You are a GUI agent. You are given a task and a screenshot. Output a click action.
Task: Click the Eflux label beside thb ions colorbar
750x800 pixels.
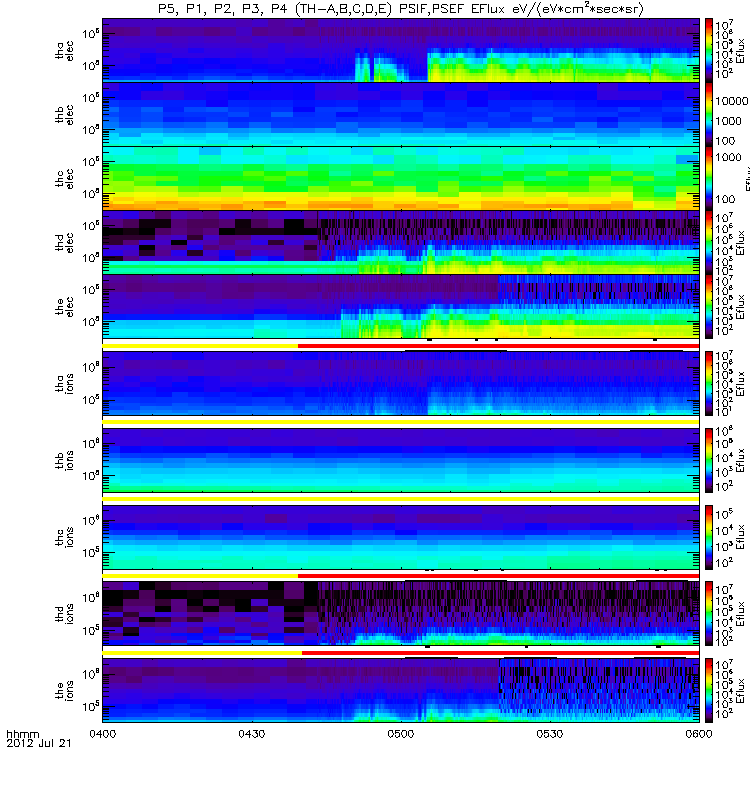click(x=741, y=461)
